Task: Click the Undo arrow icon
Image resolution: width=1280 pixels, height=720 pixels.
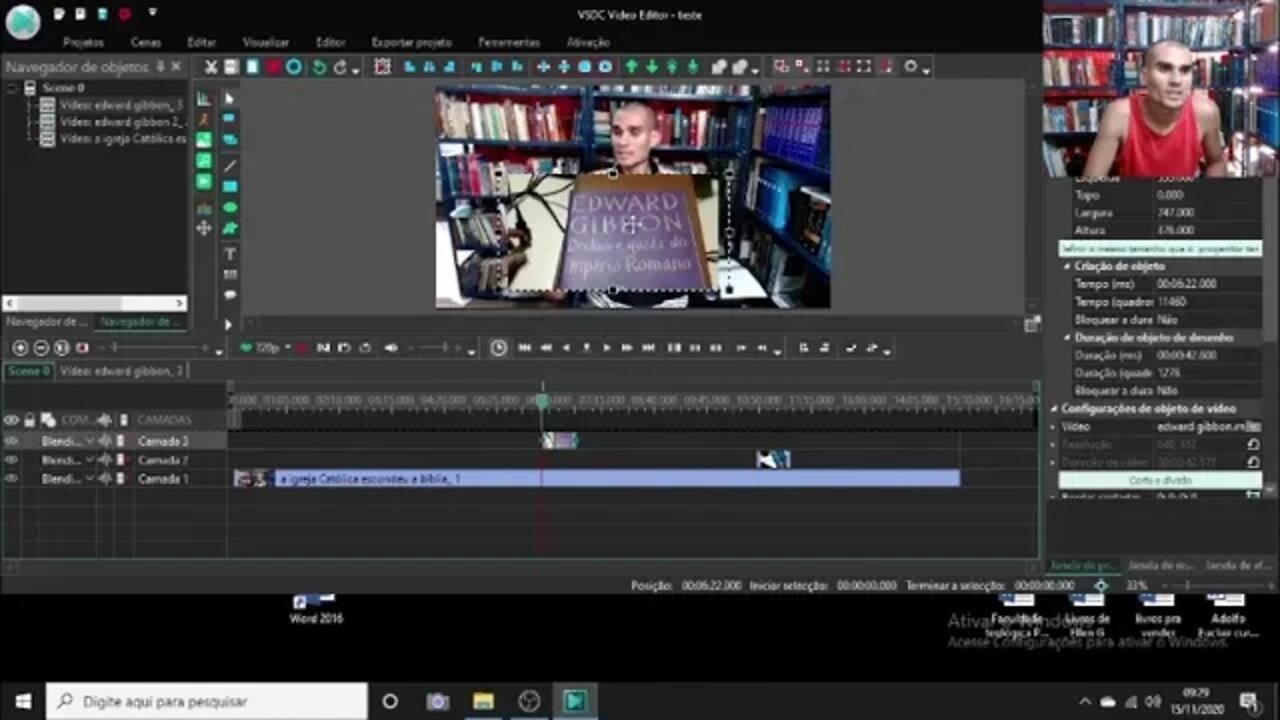Action: [319, 67]
